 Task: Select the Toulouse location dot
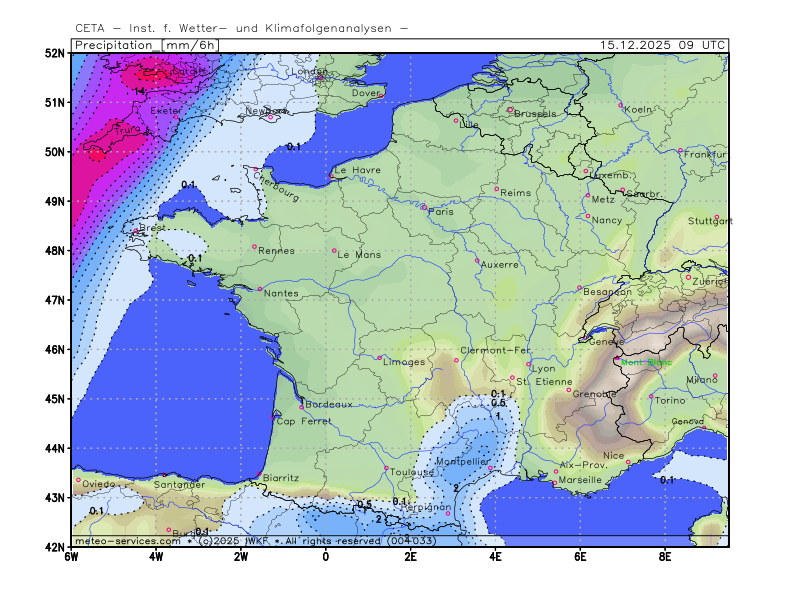point(386,468)
